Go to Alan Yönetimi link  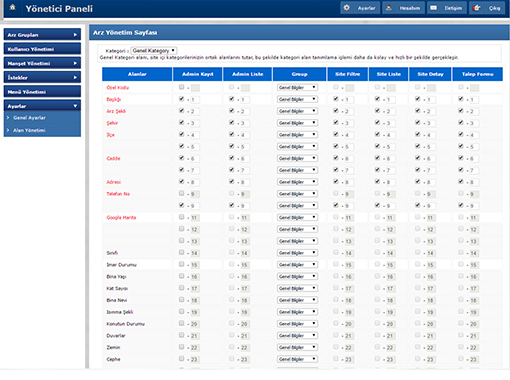(x=29, y=130)
